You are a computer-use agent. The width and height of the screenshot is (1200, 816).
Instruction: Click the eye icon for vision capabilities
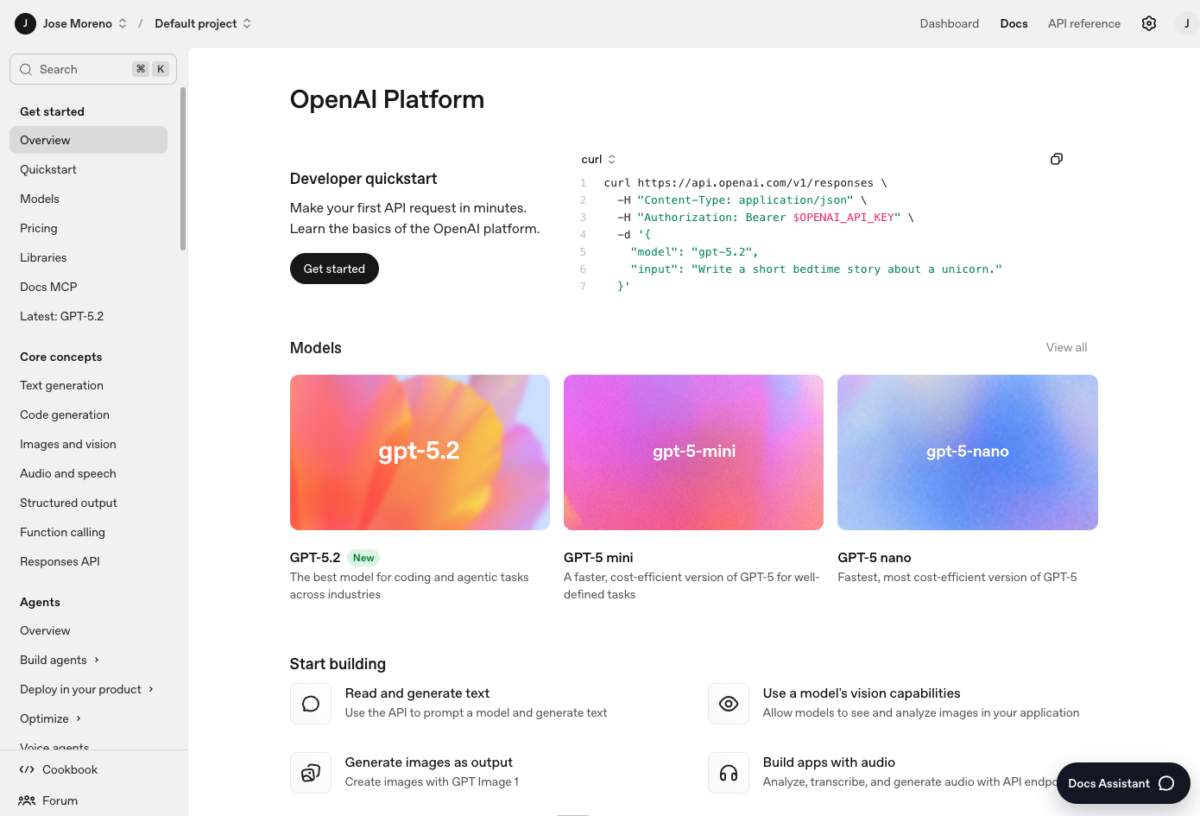(728, 703)
